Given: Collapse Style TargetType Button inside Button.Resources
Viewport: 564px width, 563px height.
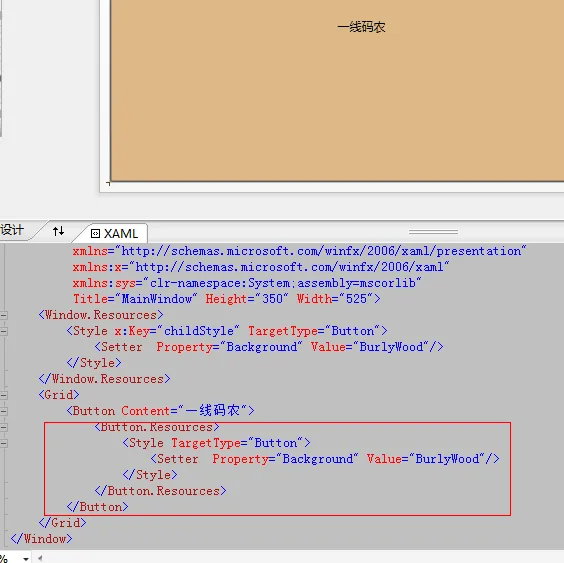Looking at the screenshot, I should [x=4, y=443].
